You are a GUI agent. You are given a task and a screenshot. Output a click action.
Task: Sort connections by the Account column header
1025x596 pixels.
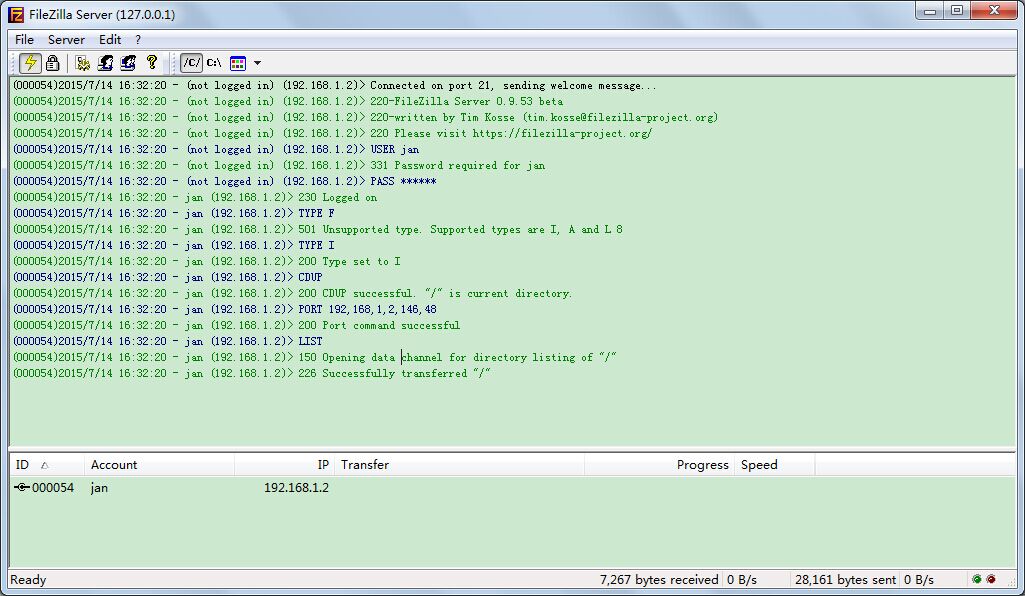tap(159, 465)
